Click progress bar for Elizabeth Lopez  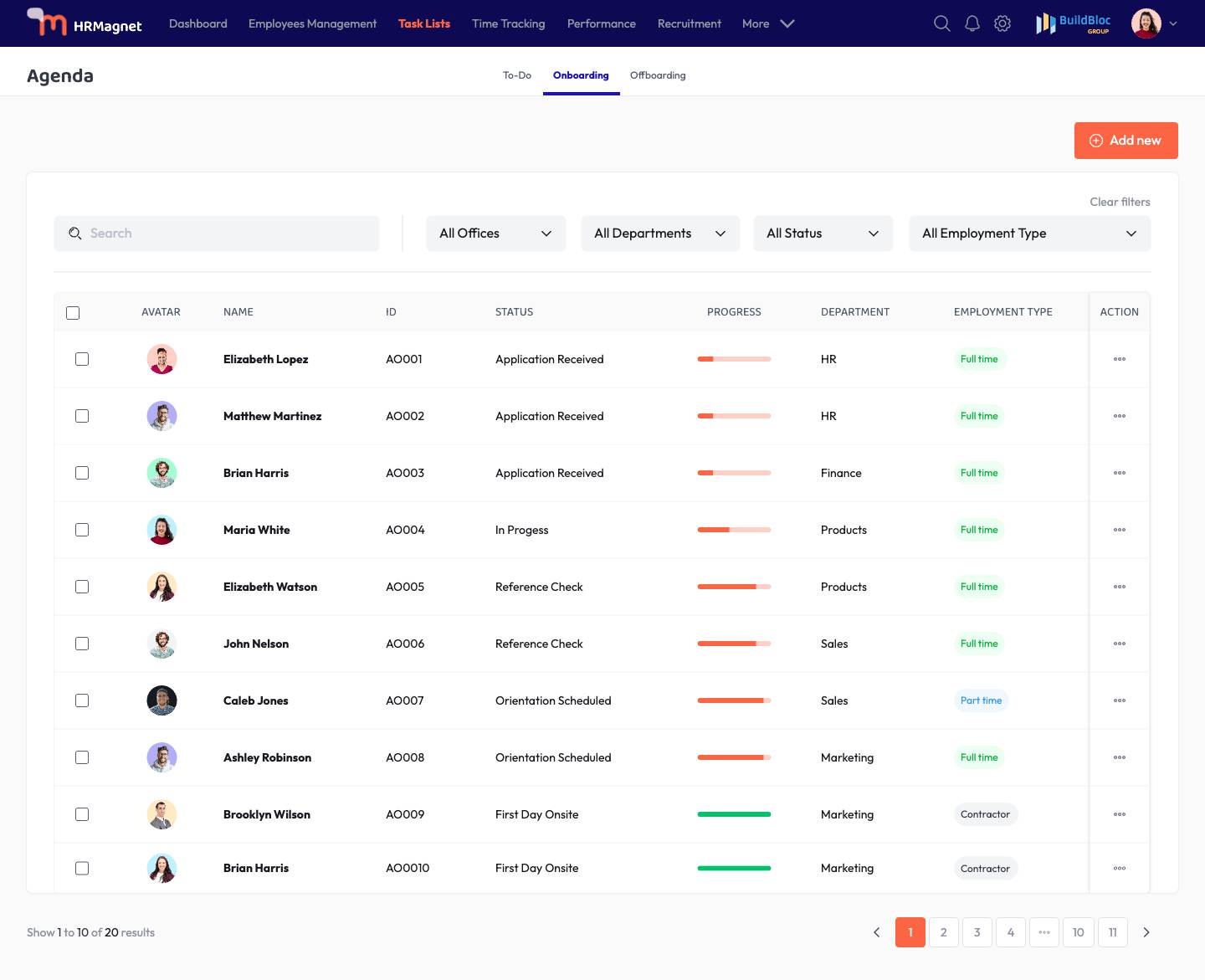pos(734,359)
